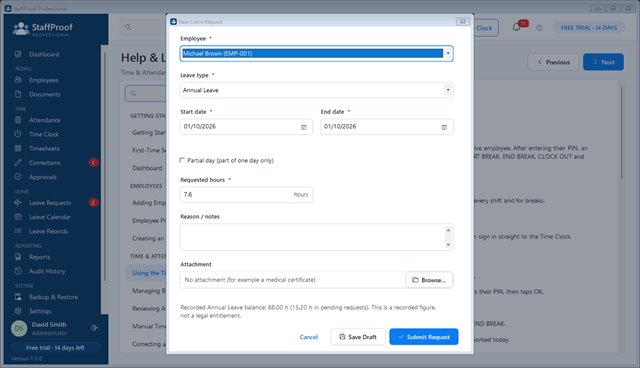Click the help question mark icon
This screenshot has height=368, width=640.
[x=539, y=28]
